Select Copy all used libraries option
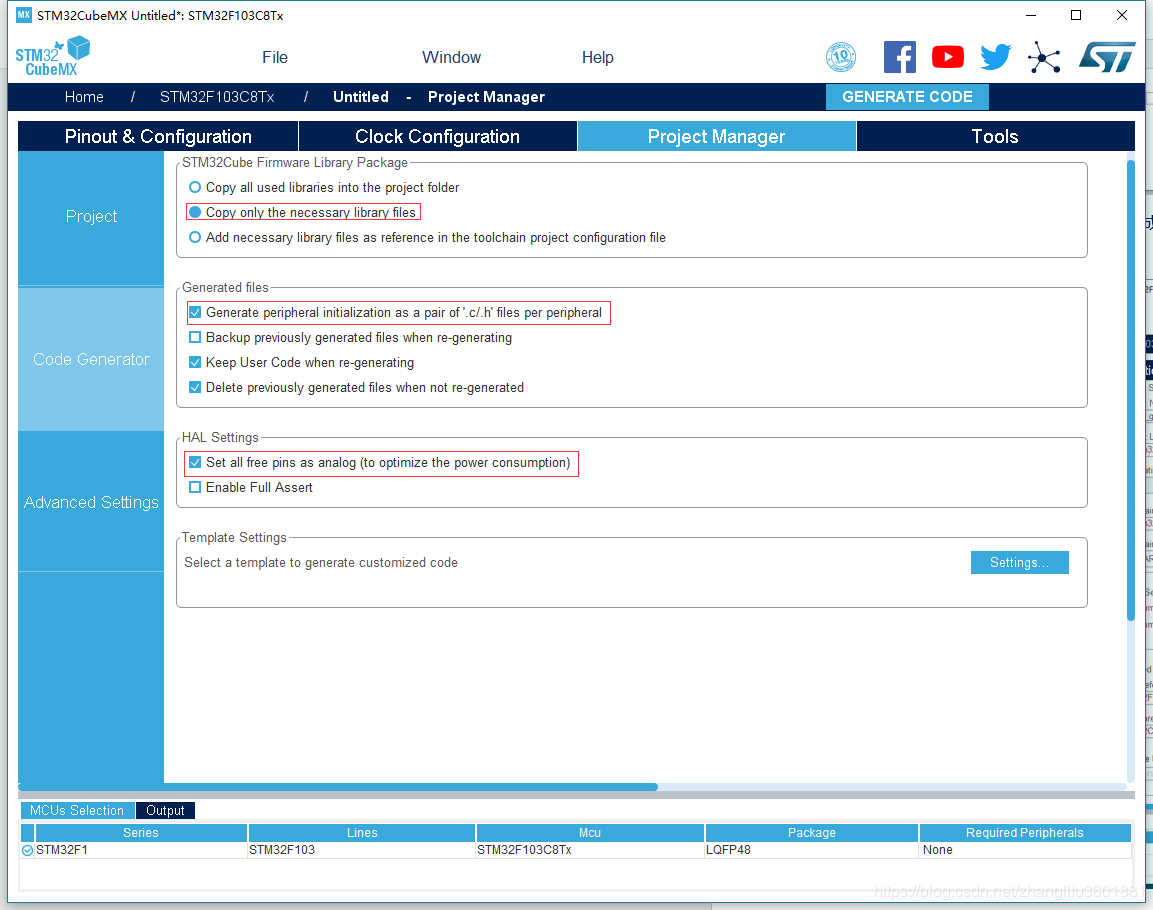Viewport: 1153px width, 910px height. tap(195, 187)
